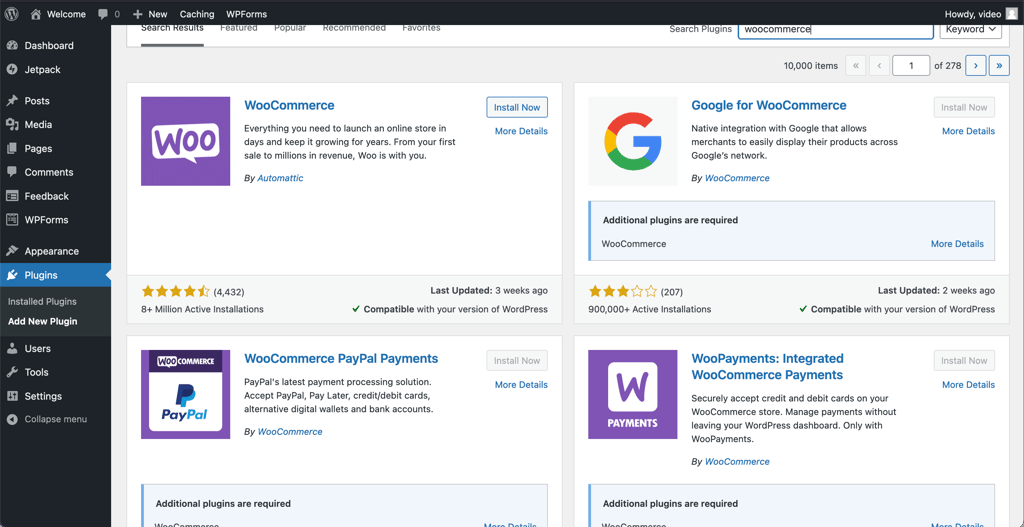Open the WooCommerce plugin title link

pyautogui.click(x=289, y=105)
